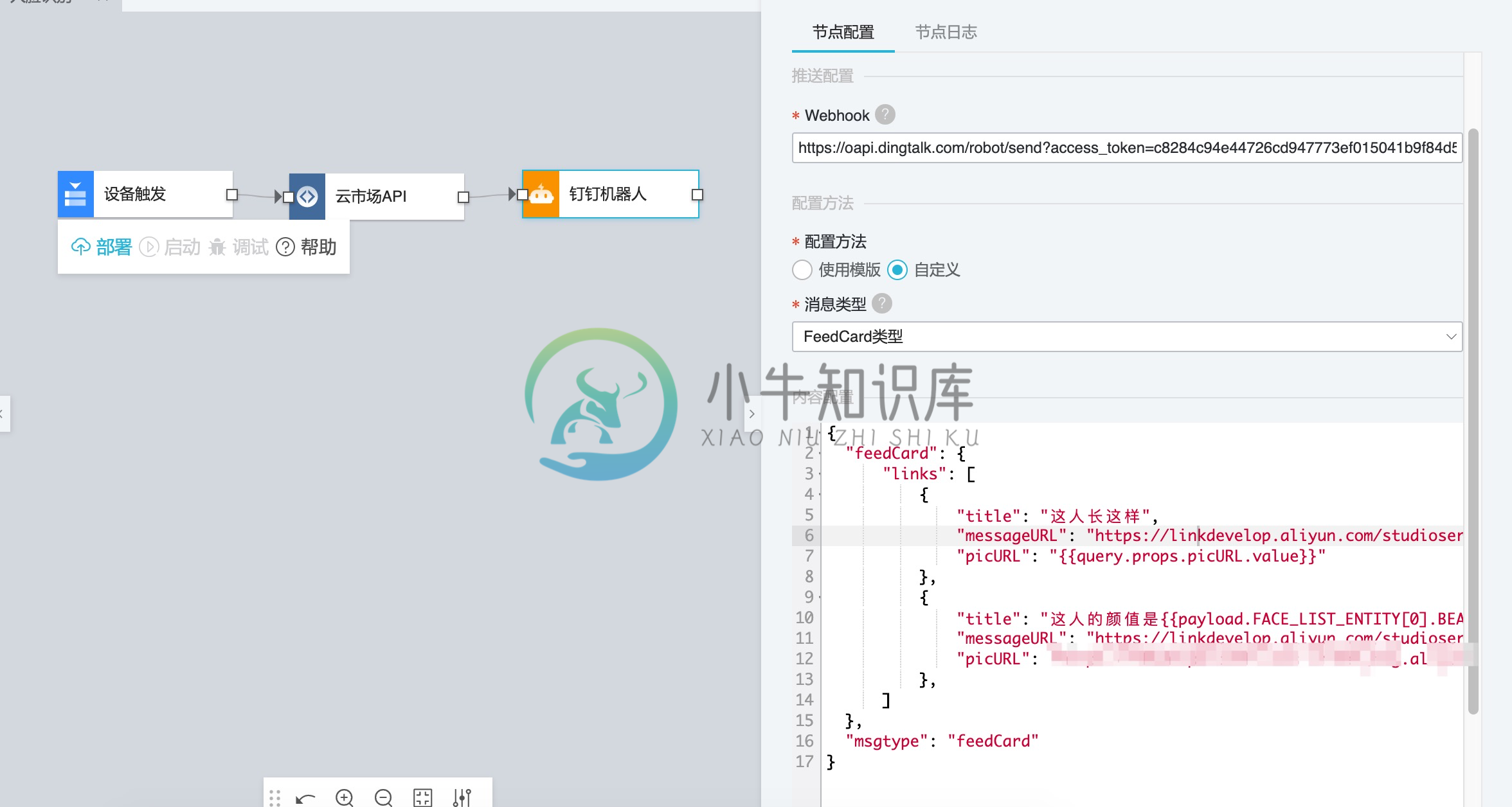Switch to the 节点配置 tab
This screenshot has width=1512, height=807.
843,32
